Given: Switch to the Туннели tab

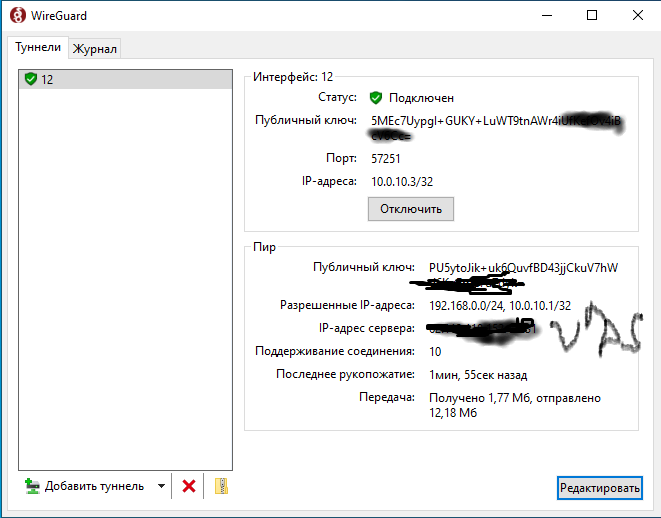Looking at the screenshot, I should click(x=38, y=47).
